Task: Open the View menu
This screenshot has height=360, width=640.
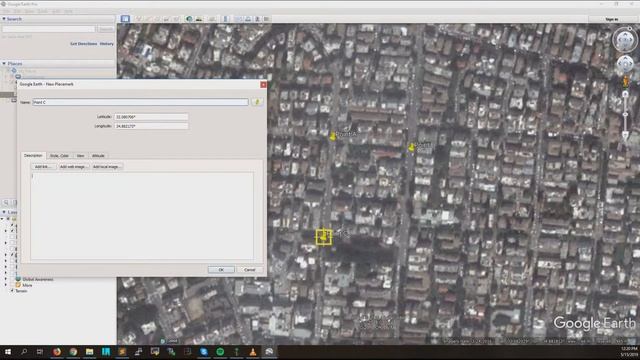Action: [x=30, y=11]
